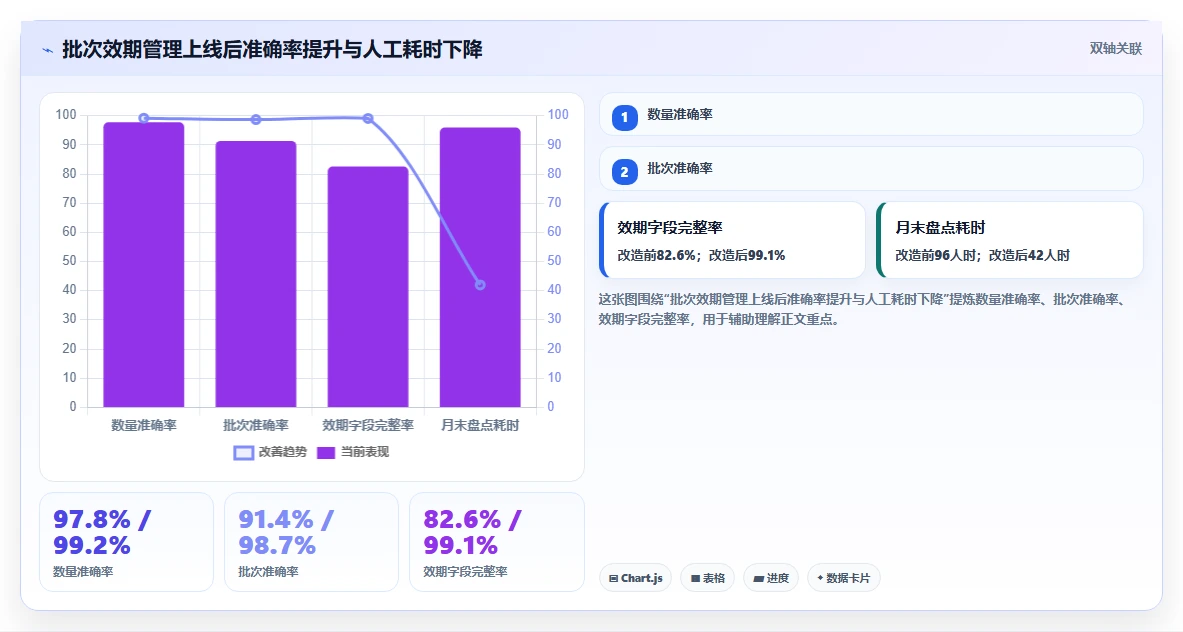The height and width of the screenshot is (632, 1183).
Task: Click the purple bar for 批次准确率
Action: click(256, 274)
